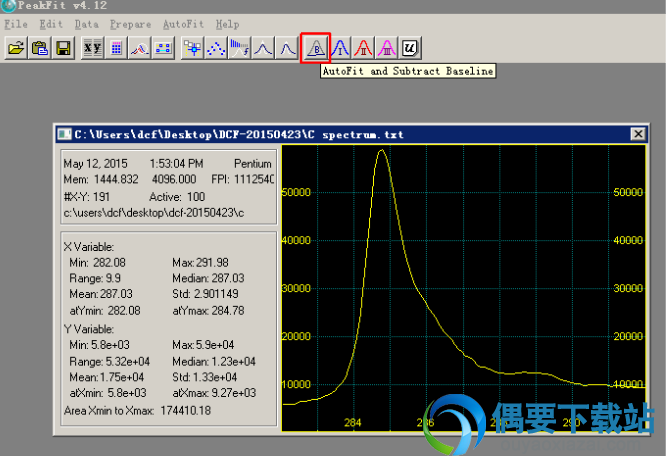Click the blue dotted points icon
Screen dimensions: 666x456
pos(216,48)
